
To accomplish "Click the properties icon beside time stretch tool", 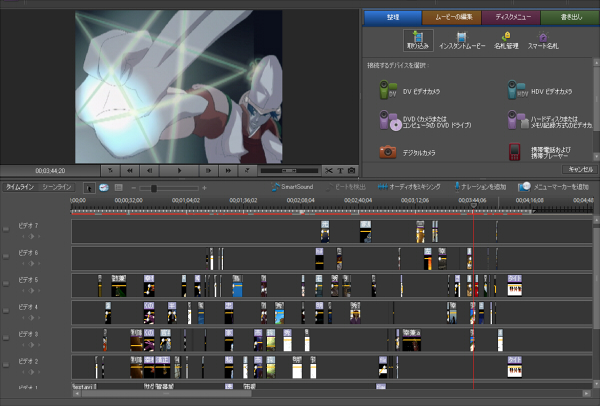I will click(119, 188).
